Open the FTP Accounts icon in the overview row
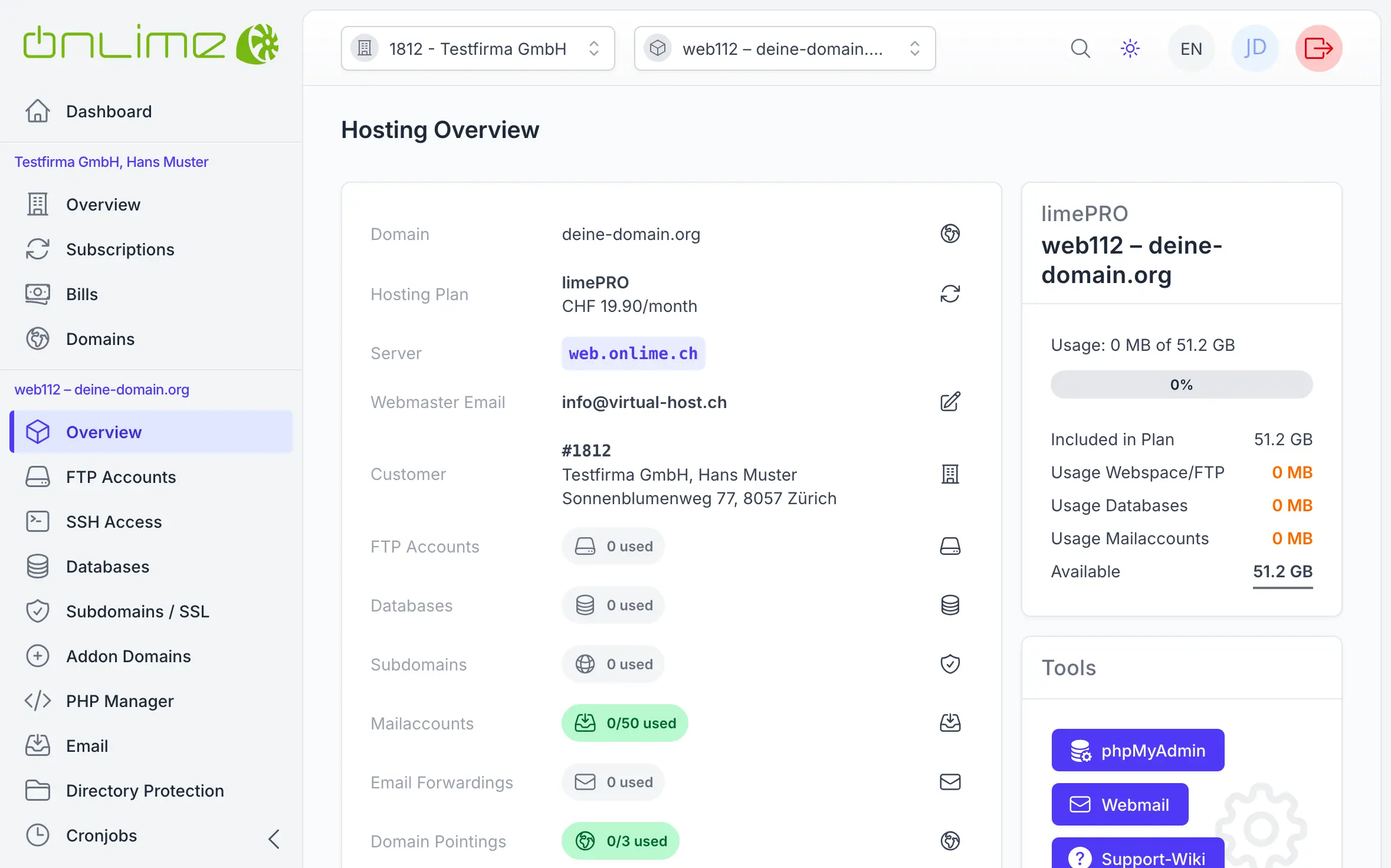Viewport: 1391px width, 868px height. pyautogui.click(x=950, y=546)
